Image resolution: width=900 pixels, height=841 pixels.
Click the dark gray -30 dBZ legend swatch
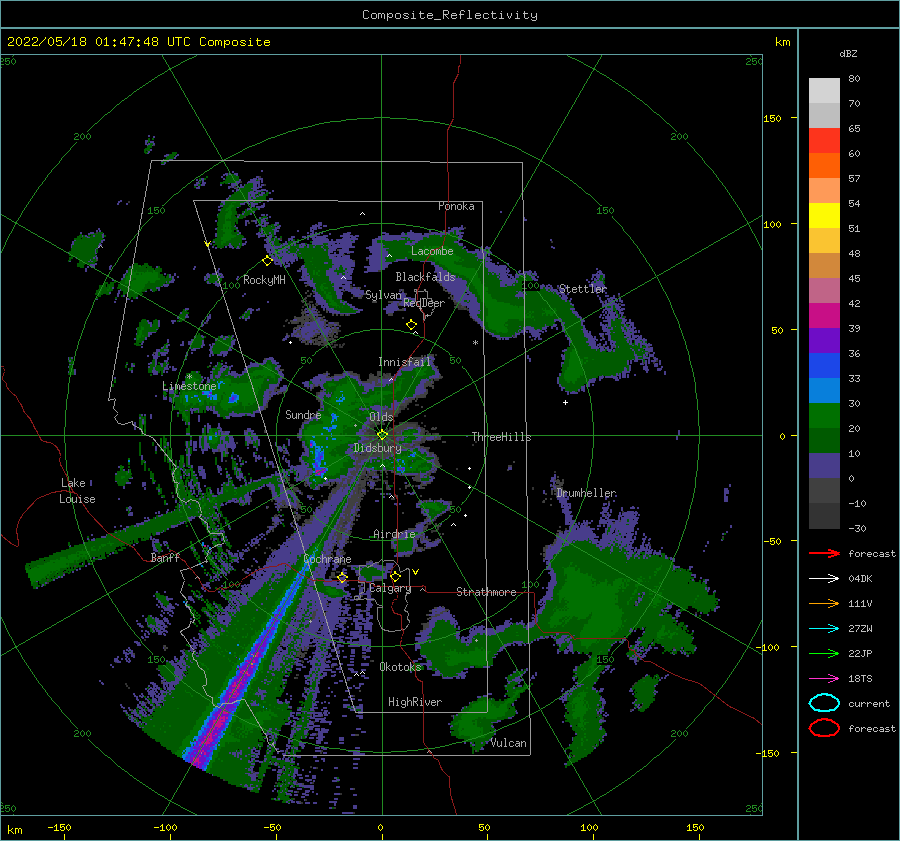coord(824,516)
